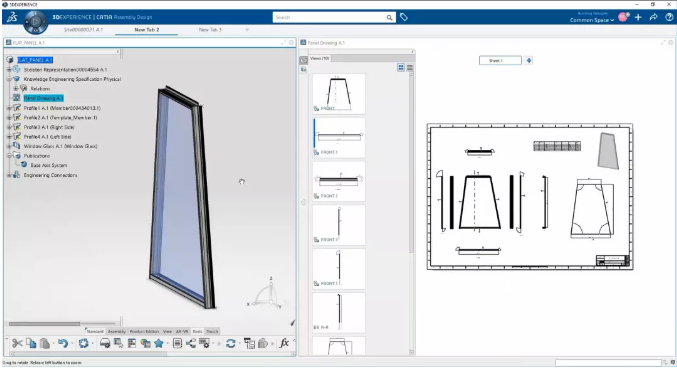Click the Undo arrow icon
Screen dimensions: 677x369
(63, 343)
